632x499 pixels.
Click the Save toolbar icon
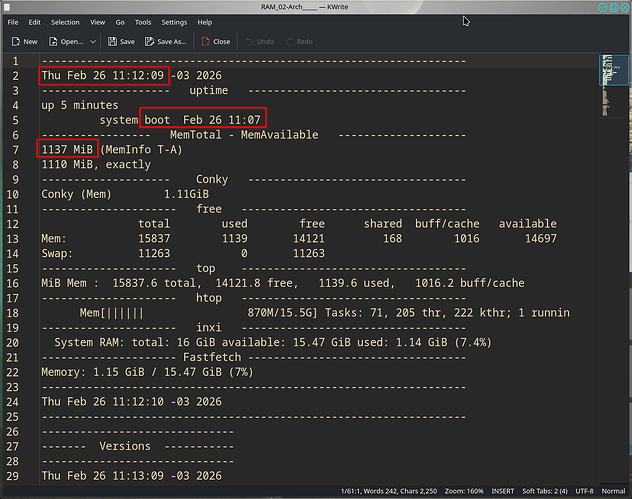click(112, 42)
